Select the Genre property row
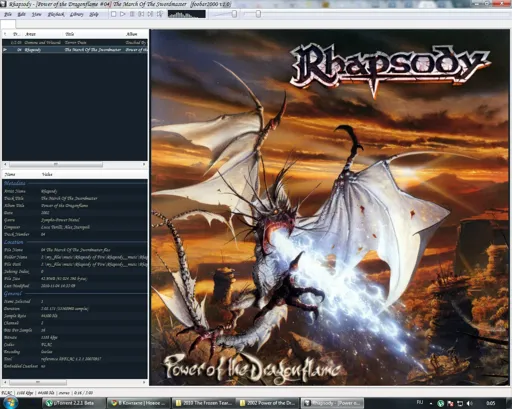This screenshot has width=512, height=409. (75, 220)
